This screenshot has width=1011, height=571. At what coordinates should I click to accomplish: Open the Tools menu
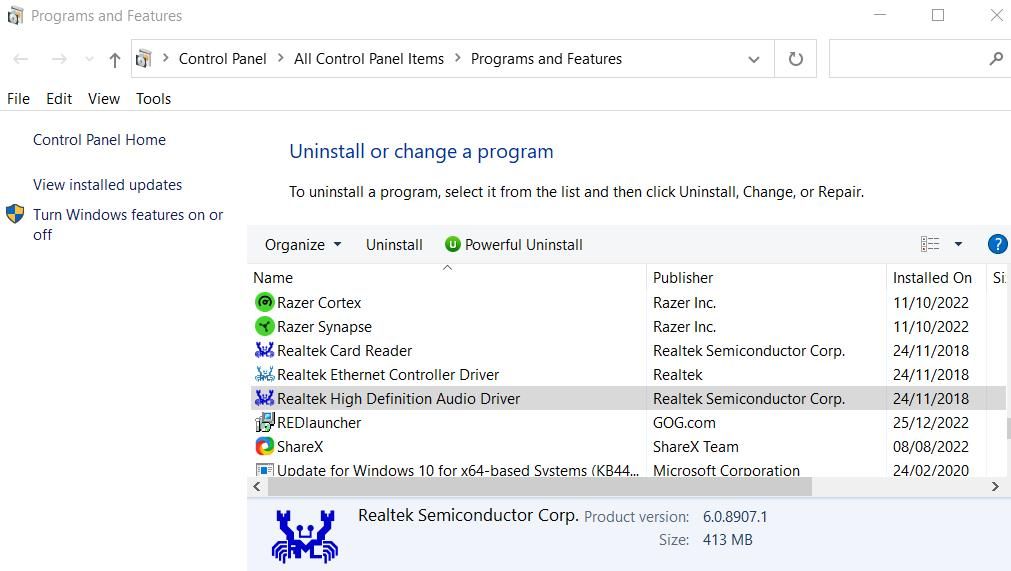pyautogui.click(x=153, y=99)
